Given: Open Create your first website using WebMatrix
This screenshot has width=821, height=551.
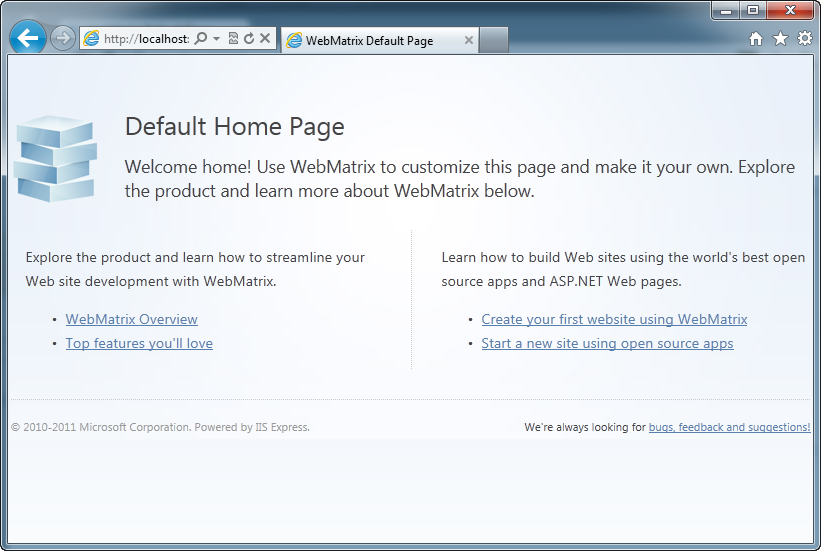Looking at the screenshot, I should (614, 319).
